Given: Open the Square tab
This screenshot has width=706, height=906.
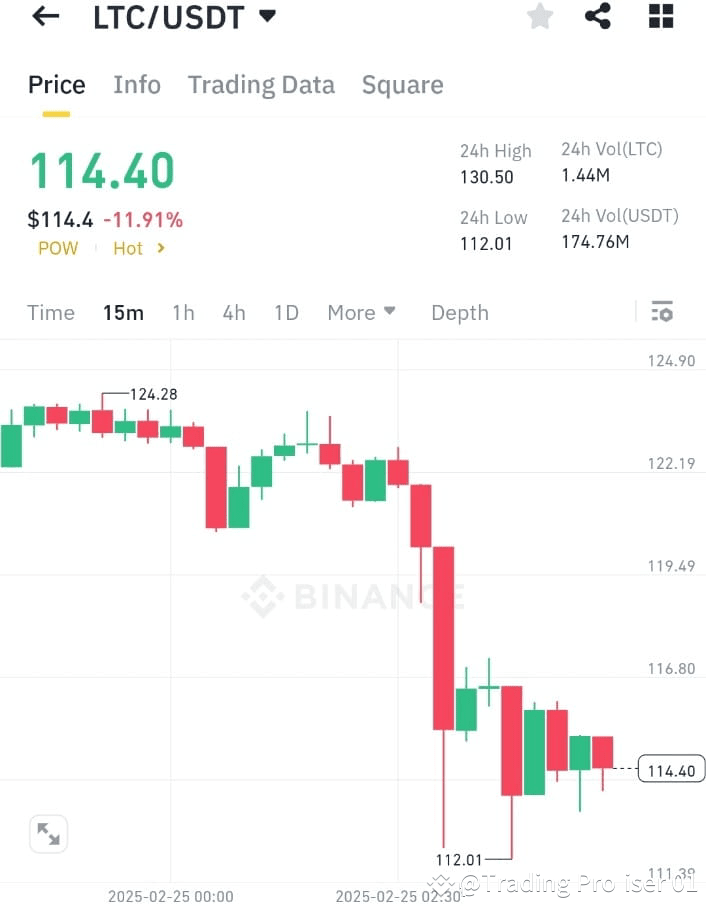Looking at the screenshot, I should [402, 84].
